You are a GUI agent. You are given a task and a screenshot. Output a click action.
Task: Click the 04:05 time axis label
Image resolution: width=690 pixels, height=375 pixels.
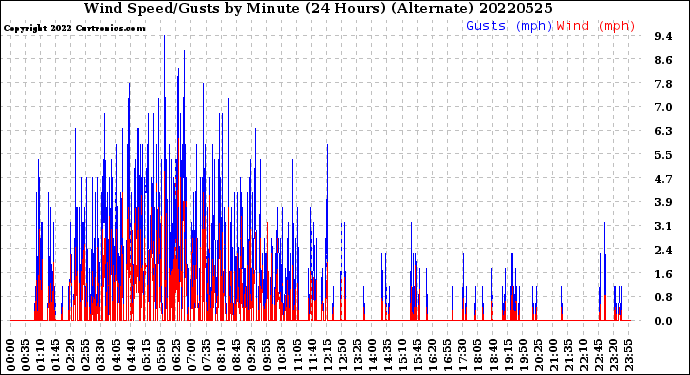(x=116, y=355)
